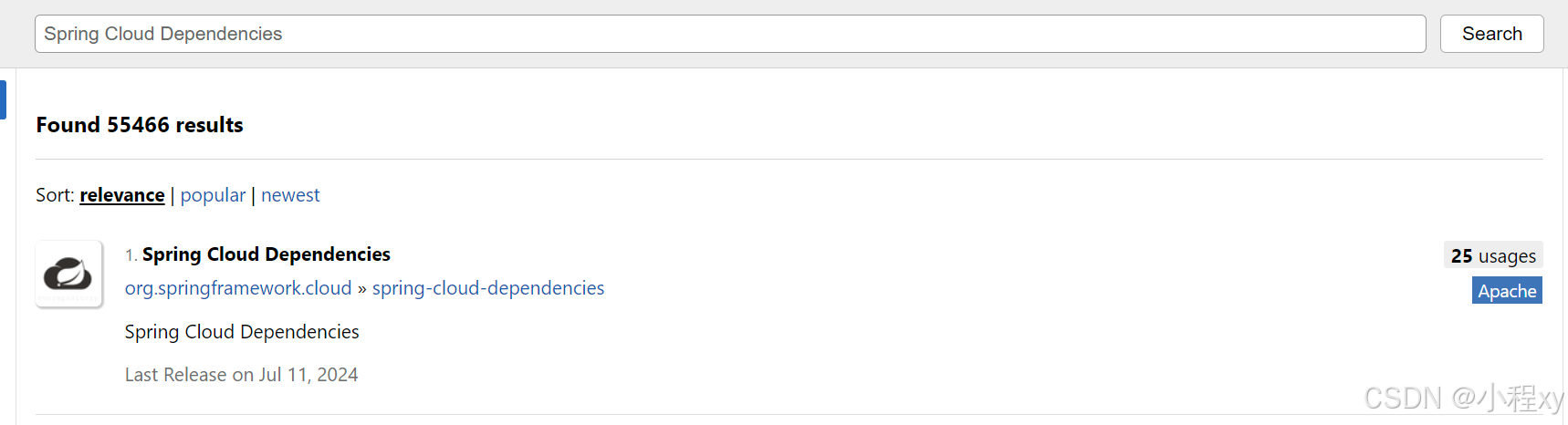Click the Found 55466 results heading
The height and width of the screenshot is (425, 1568).
(140, 125)
